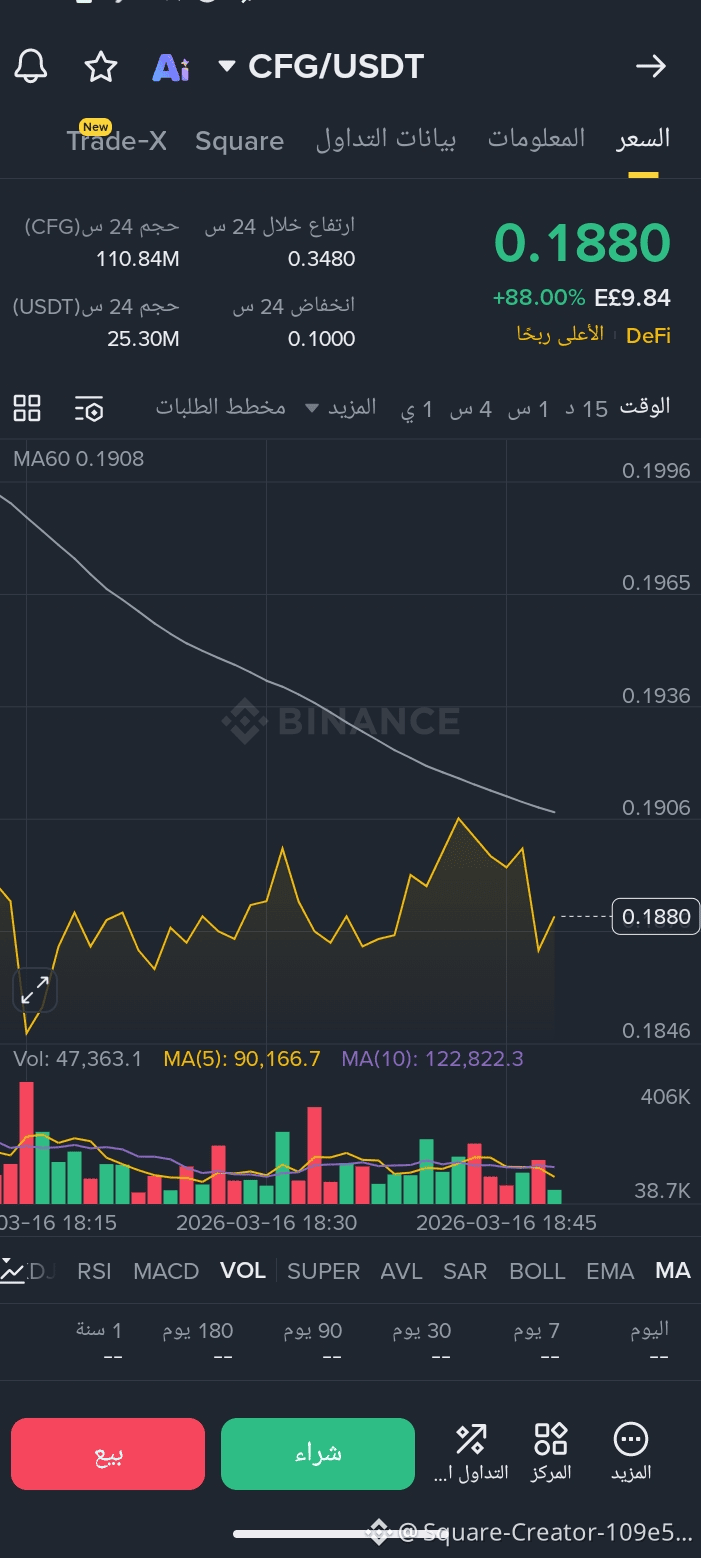Viewport: 701px width, 1558px height.
Task: Select 4 س timeframe
Action: (x=470, y=408)
